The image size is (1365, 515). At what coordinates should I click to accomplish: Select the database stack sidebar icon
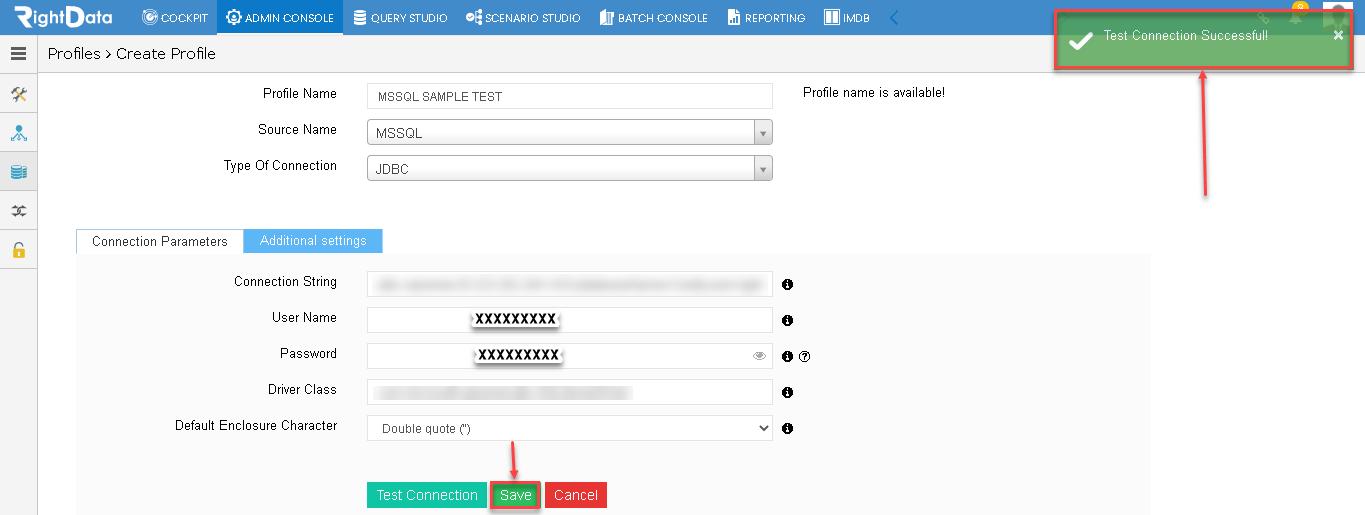point(18,172)
